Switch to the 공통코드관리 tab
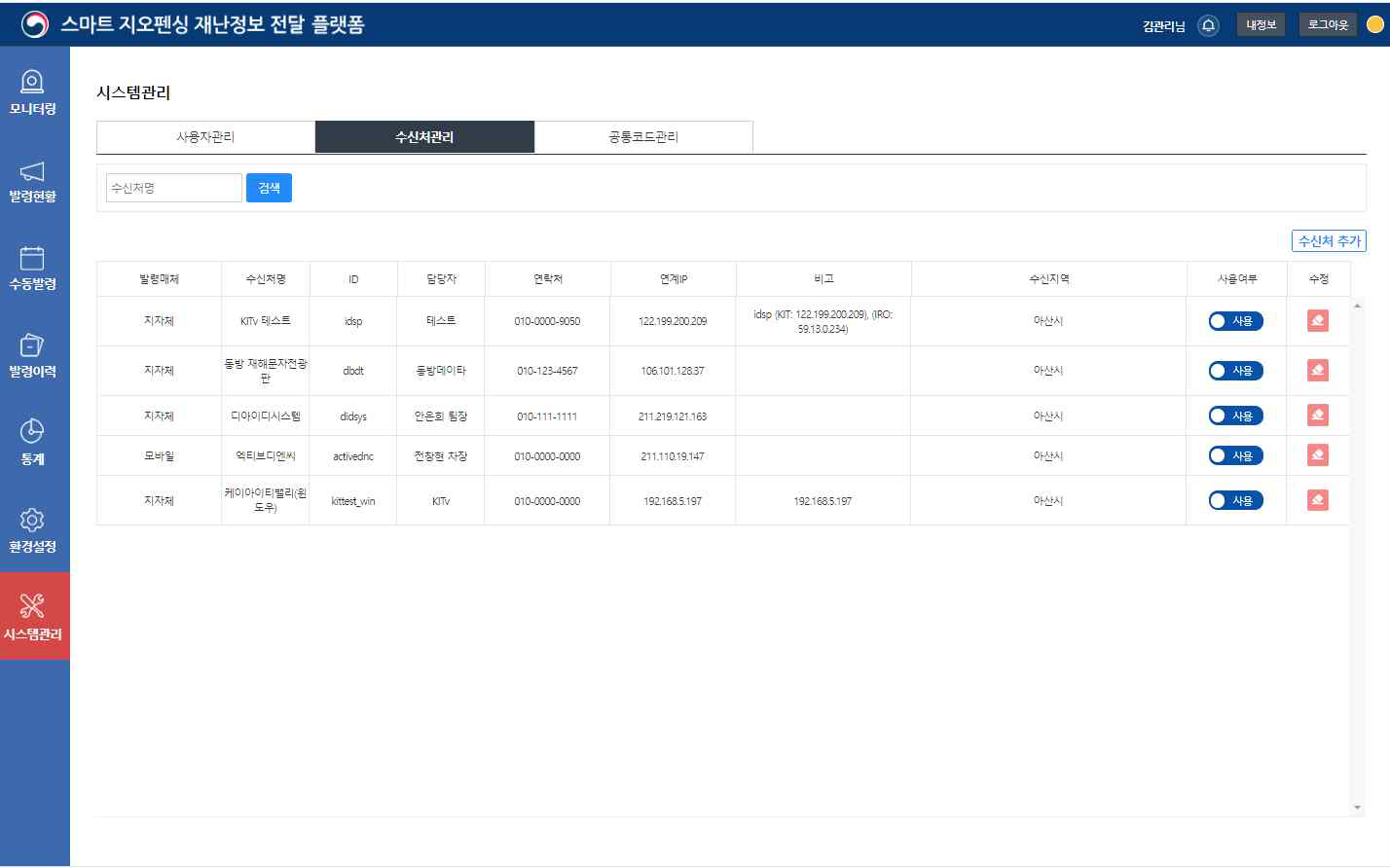 pyautogui.click(x=643, y=137)
